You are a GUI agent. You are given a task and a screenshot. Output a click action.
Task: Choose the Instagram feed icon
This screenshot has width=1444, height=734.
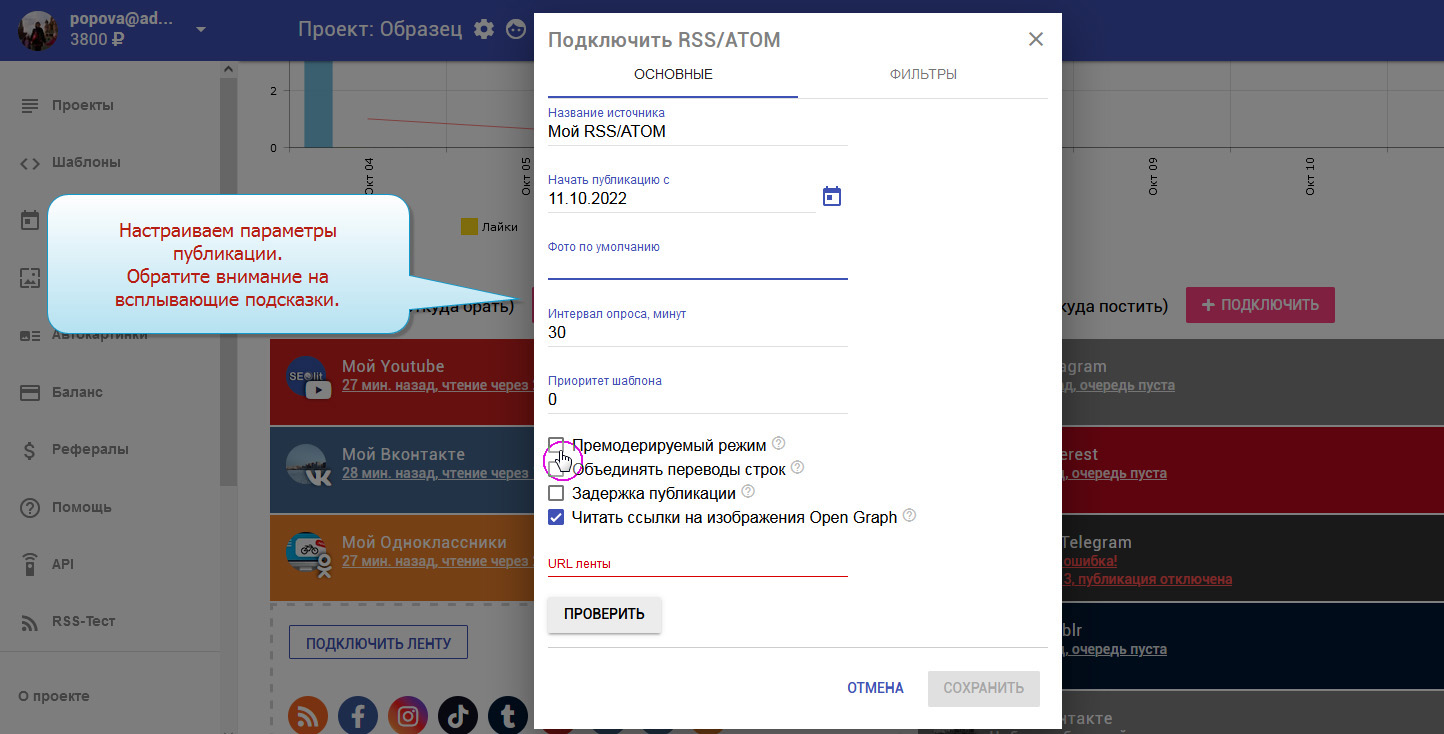point(408,715)
